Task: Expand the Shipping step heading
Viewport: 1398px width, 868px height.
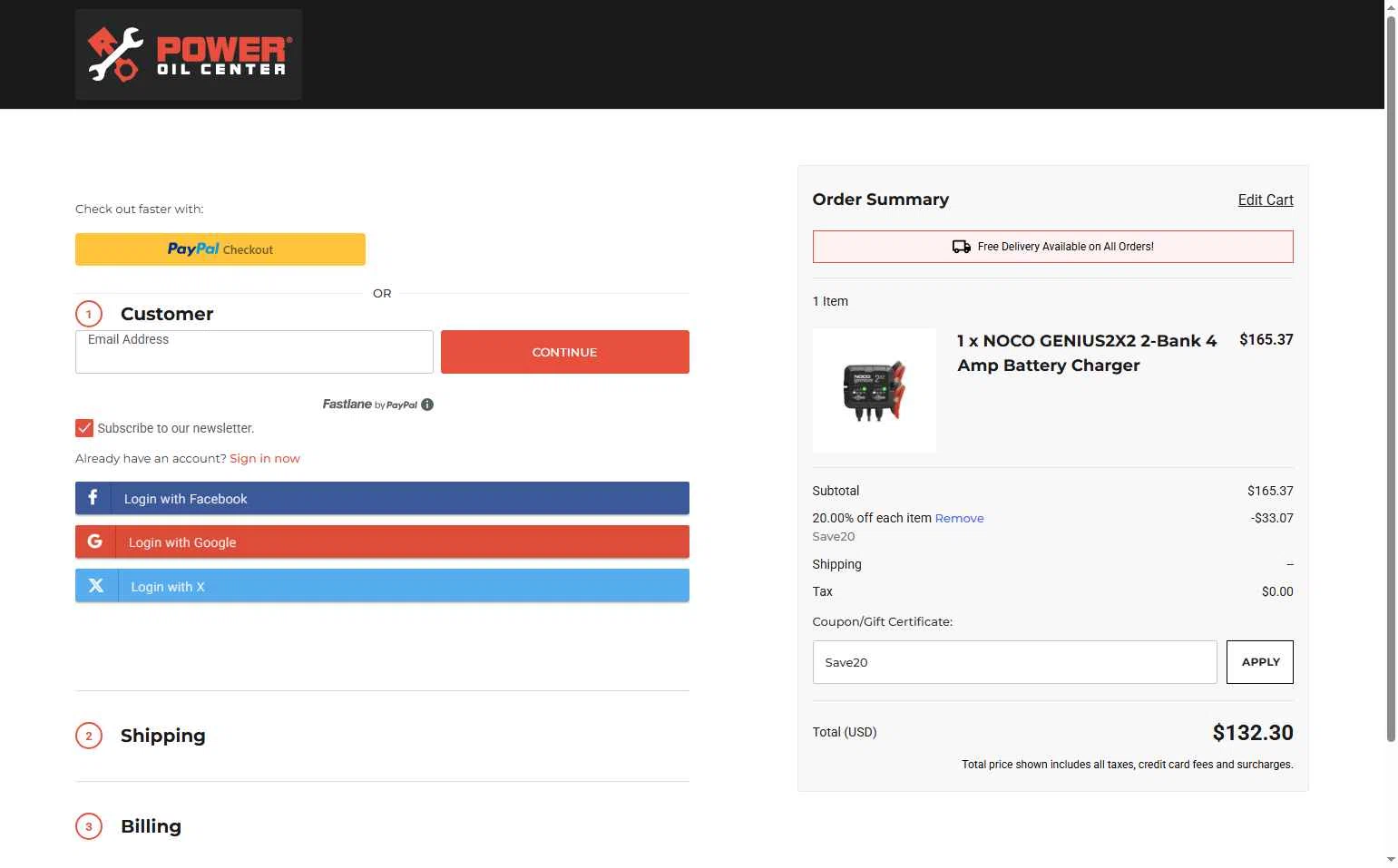Action: 163,736
